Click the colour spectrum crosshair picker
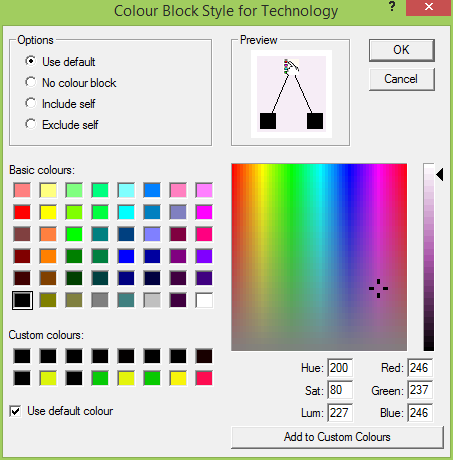 click(x=378, y=289)
